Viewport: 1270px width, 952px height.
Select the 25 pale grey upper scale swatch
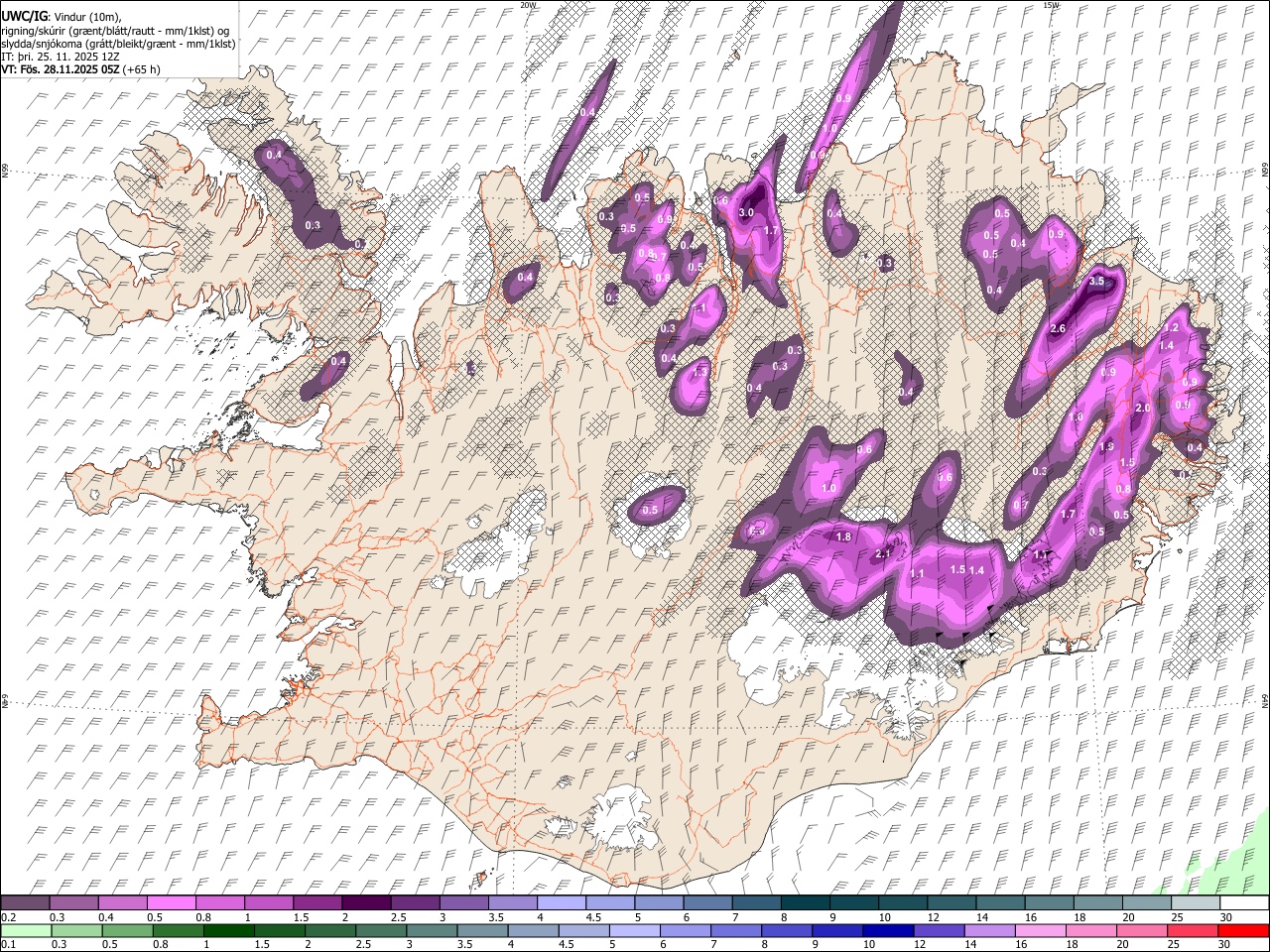click(1196, 902)
